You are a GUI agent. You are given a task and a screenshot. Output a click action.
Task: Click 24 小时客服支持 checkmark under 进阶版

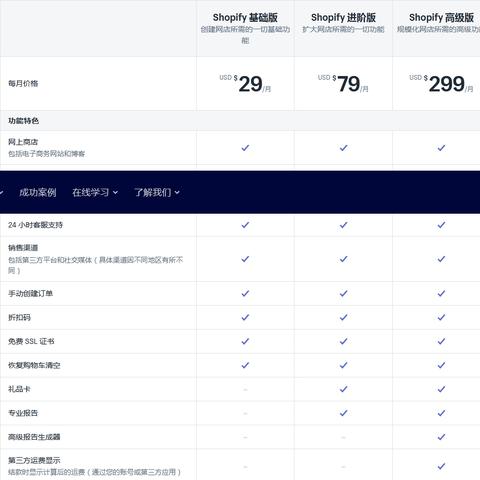(x=343, y=225)
